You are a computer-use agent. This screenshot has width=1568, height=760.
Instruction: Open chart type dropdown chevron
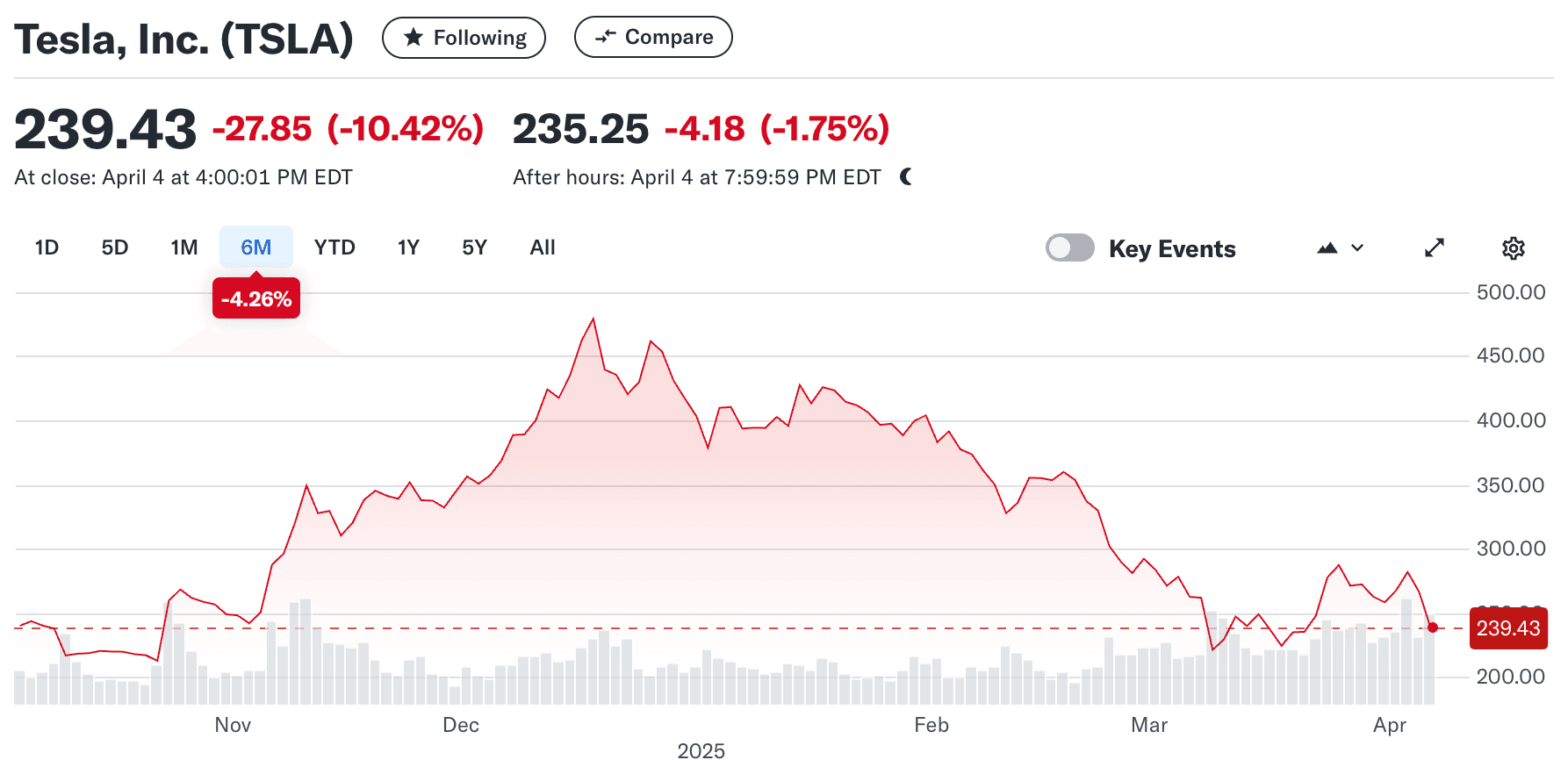click(1357, 248)
